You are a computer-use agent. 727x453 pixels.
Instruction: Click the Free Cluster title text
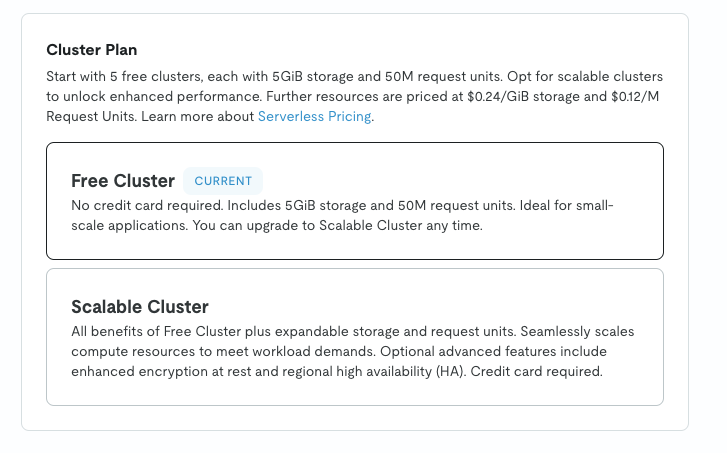[123, 181]
